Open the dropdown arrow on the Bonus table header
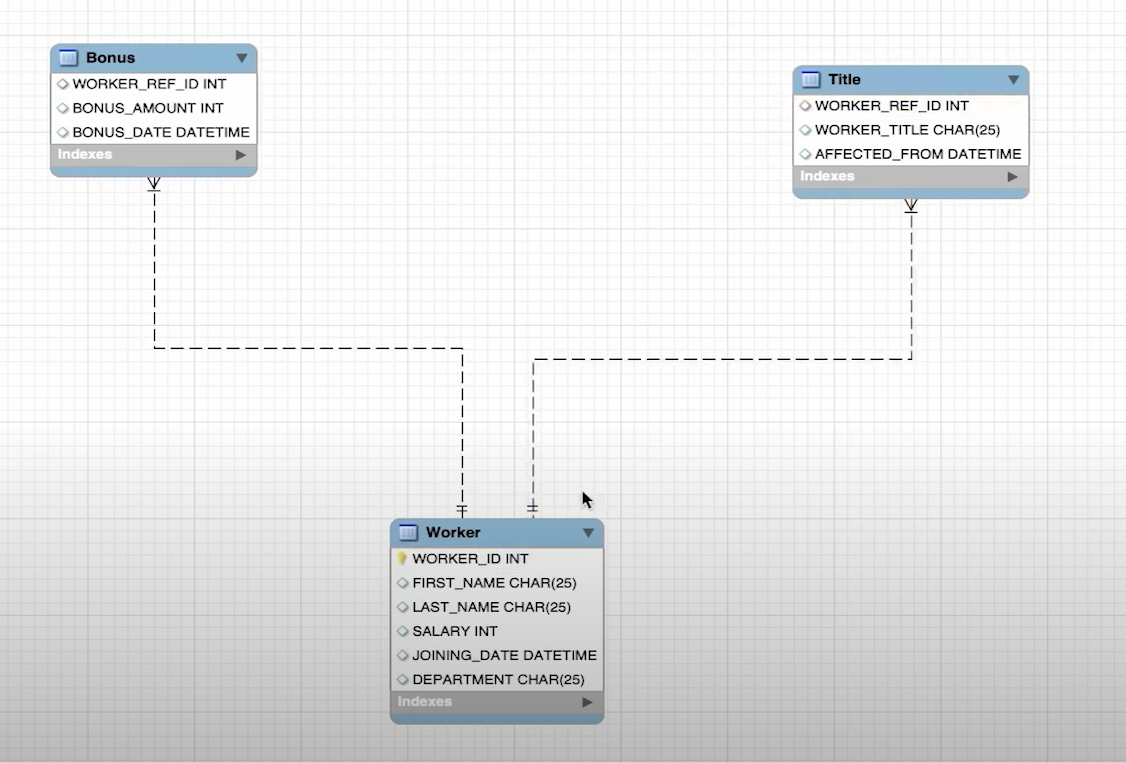The width and height of the screenshot is (1126, 762). [241, 57]
